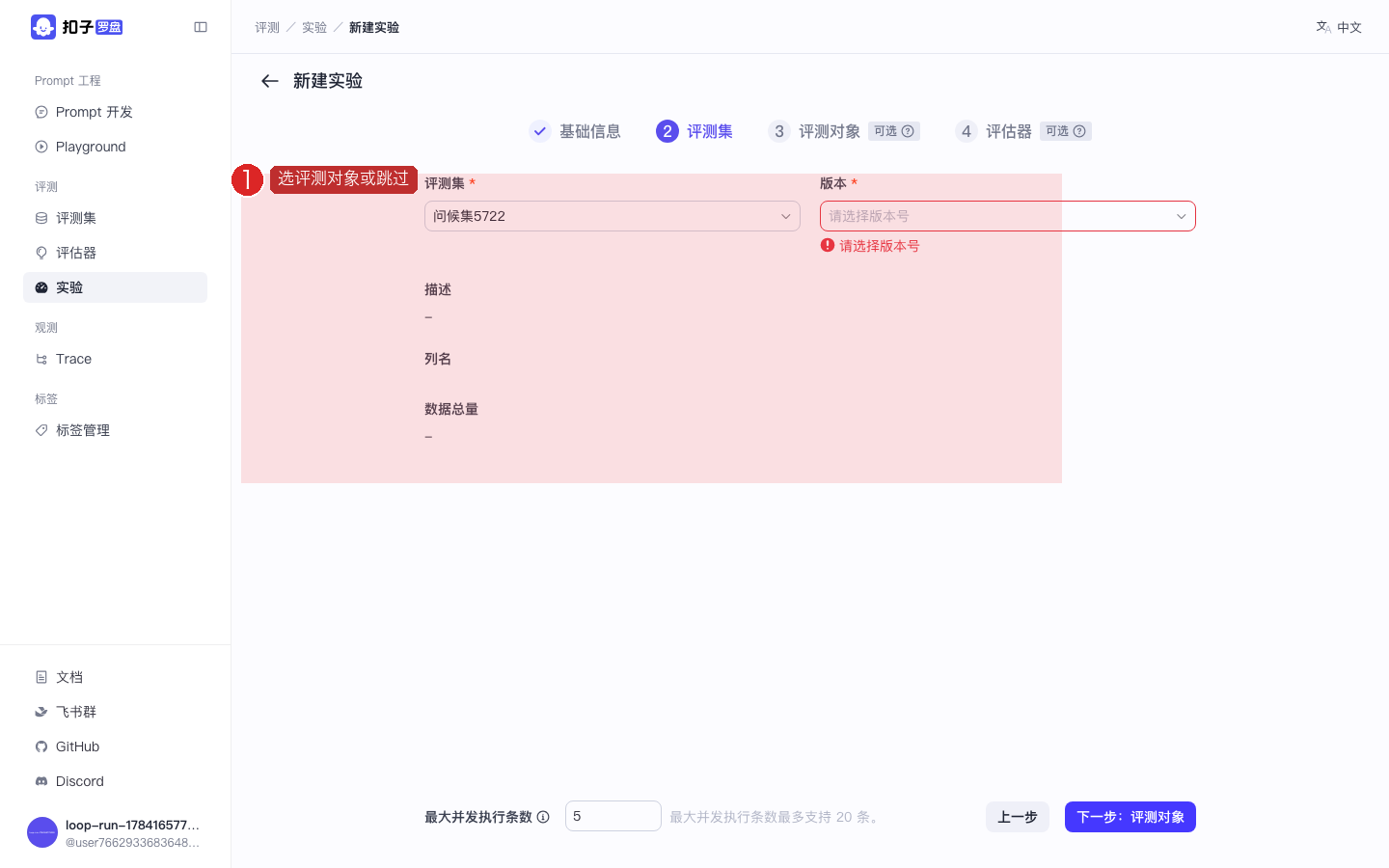Click 下一步：评测对象 button

point(1130,817)
